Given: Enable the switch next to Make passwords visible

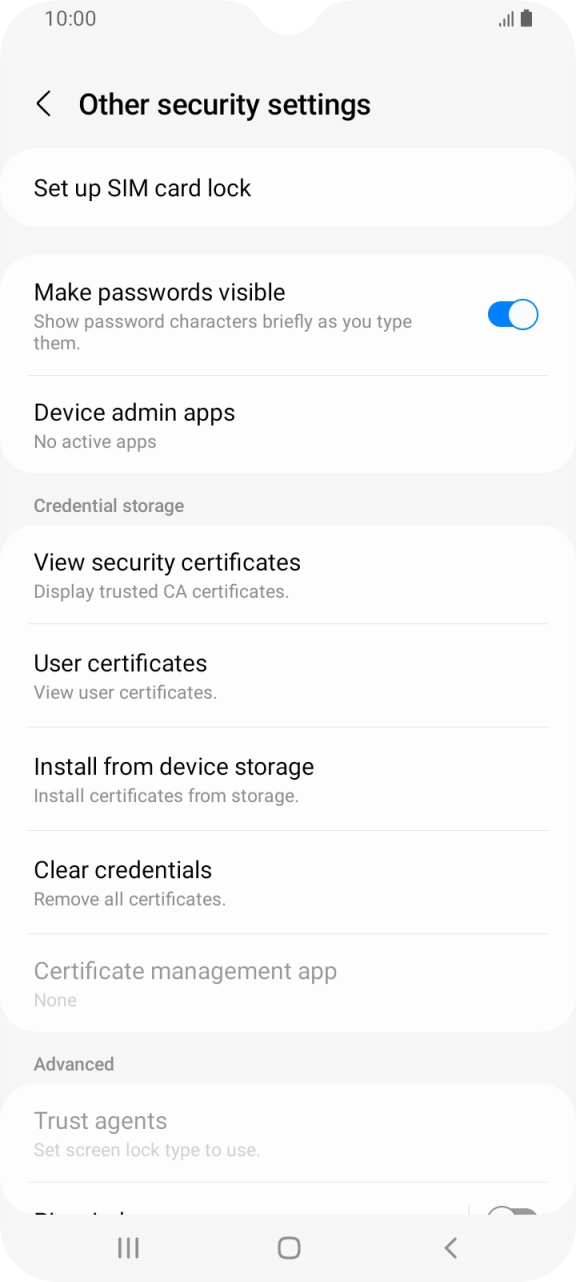Looking at the screenshot, I should (512, 314).
